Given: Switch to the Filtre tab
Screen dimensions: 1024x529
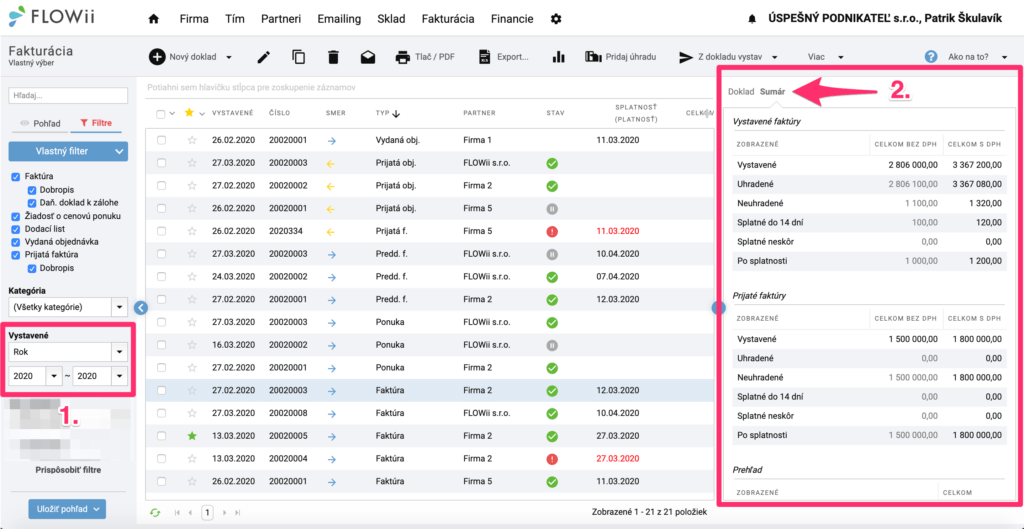Looking at the screenshot, I should pyautogui.click(x=95, y=122).
